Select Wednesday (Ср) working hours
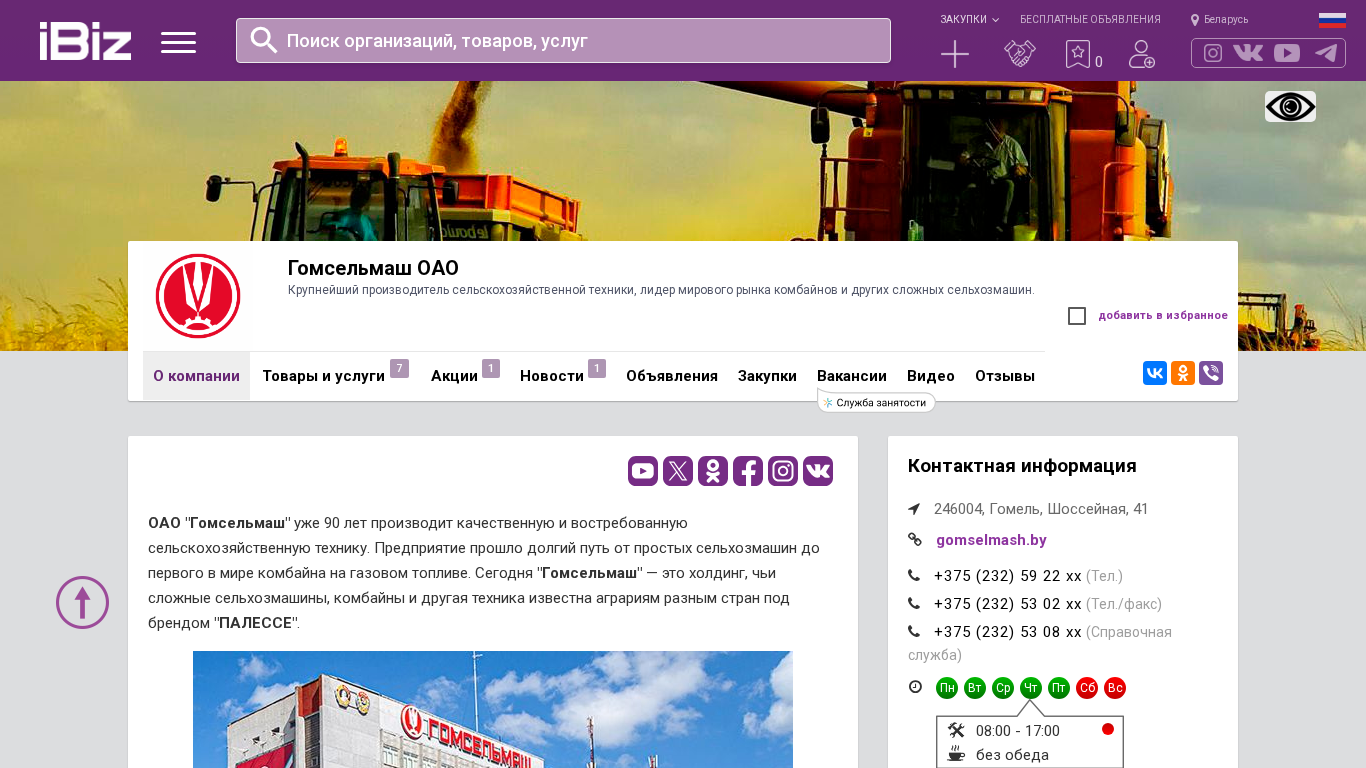The image size is (1366, 768). coord(1003,688)
